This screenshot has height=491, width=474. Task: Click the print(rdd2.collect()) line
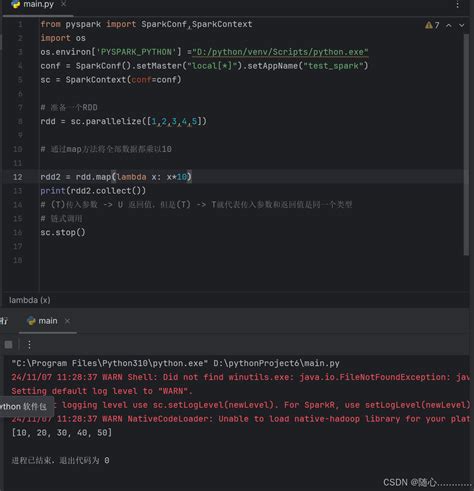93,191
